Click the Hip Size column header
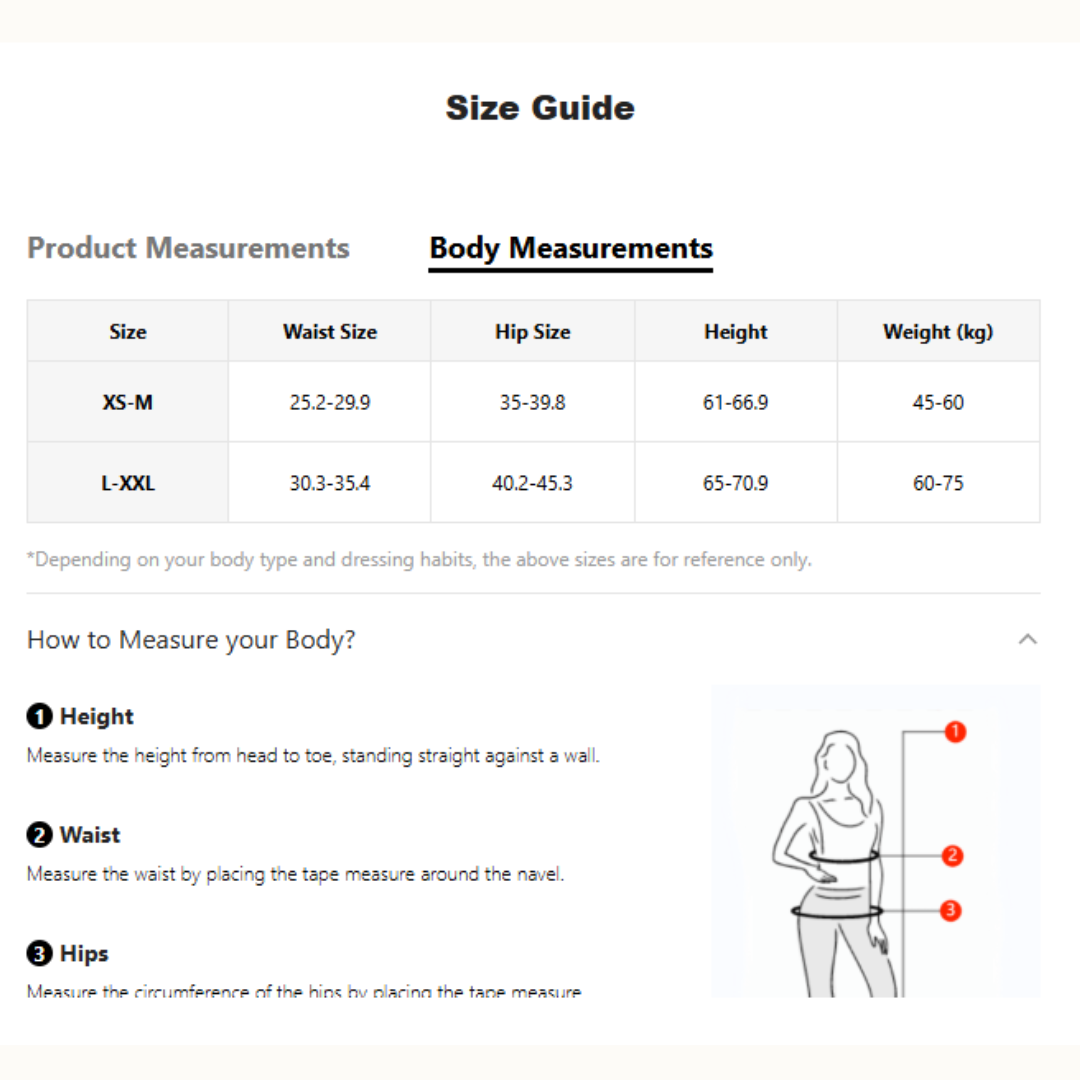The height and width of the screenshot is (1080, 1080). point(533,332)
